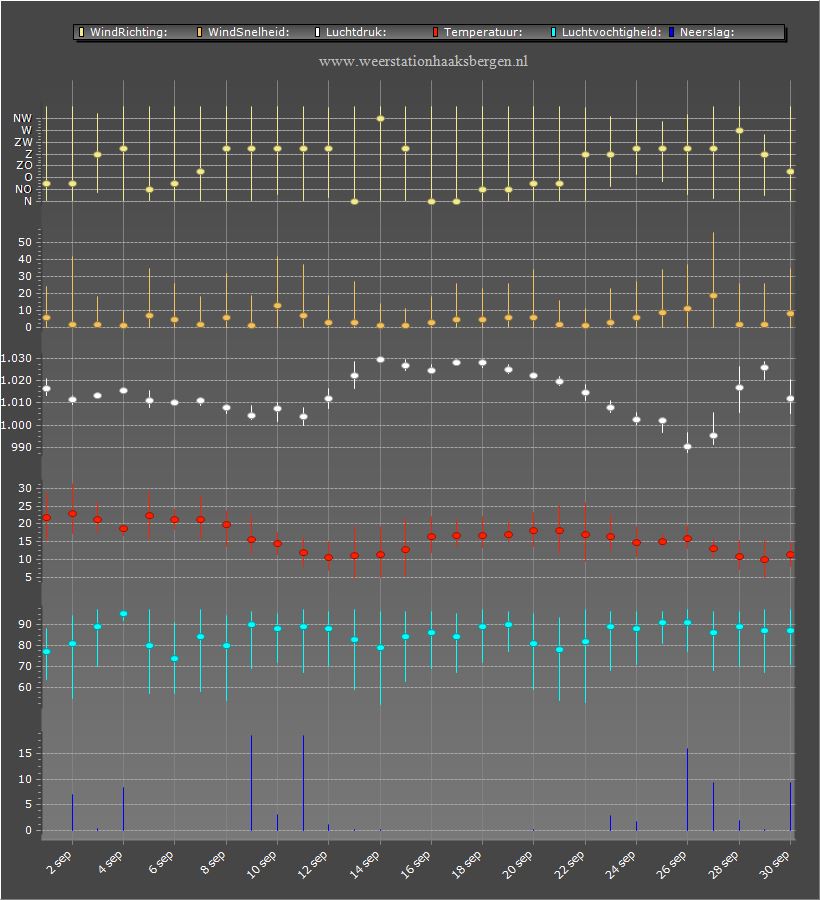Click the Luchtdruk: legend label

click(x=356, y=32)
